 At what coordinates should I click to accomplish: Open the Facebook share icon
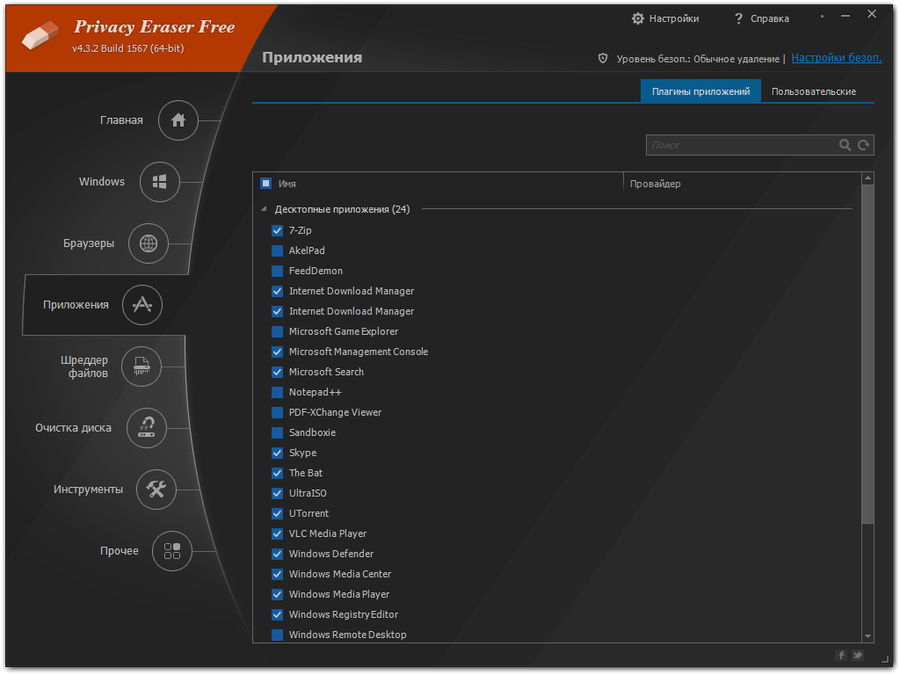[x=841, y=655]
